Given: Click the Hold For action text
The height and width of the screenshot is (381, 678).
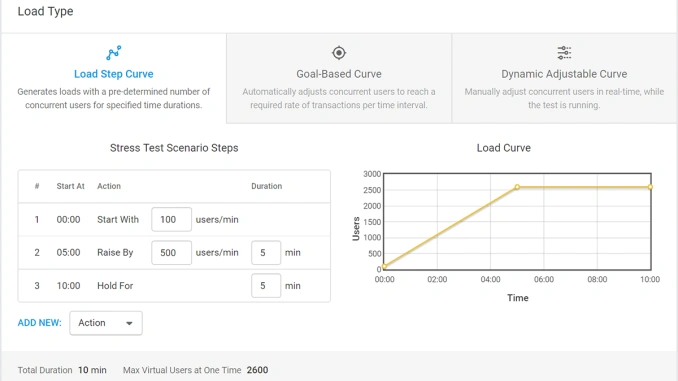Looking at the screenshot, I should (115, 286).
